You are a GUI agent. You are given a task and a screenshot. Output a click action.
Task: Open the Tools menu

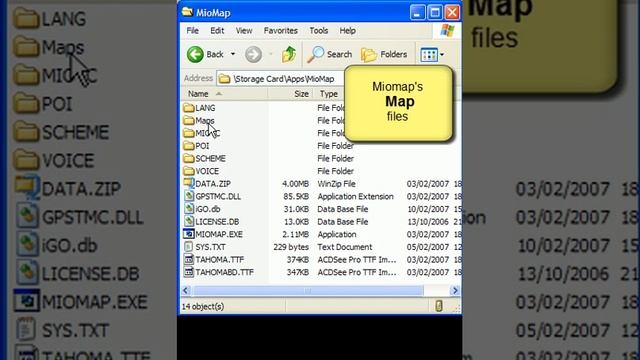coord(318,31)
